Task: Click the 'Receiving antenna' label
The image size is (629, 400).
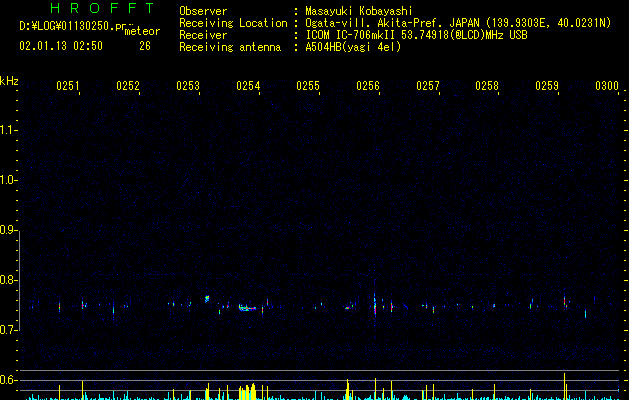Action: click(x=230, y=47)
